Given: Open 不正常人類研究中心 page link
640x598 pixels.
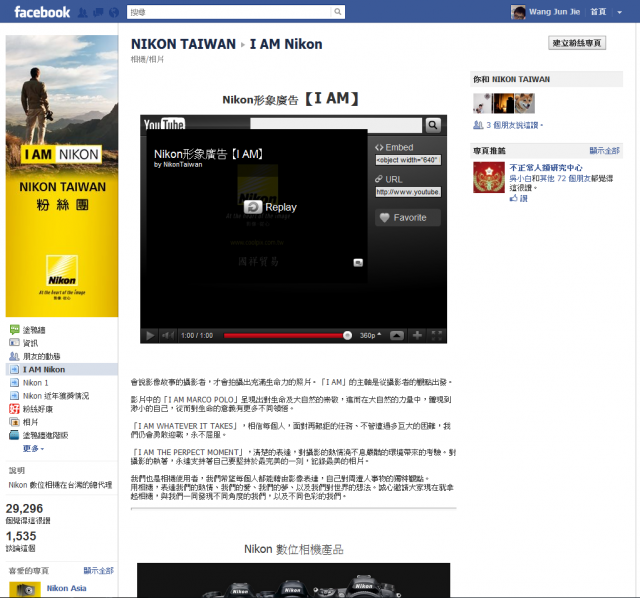Looking at the screenshot, I should pos(546,168).
